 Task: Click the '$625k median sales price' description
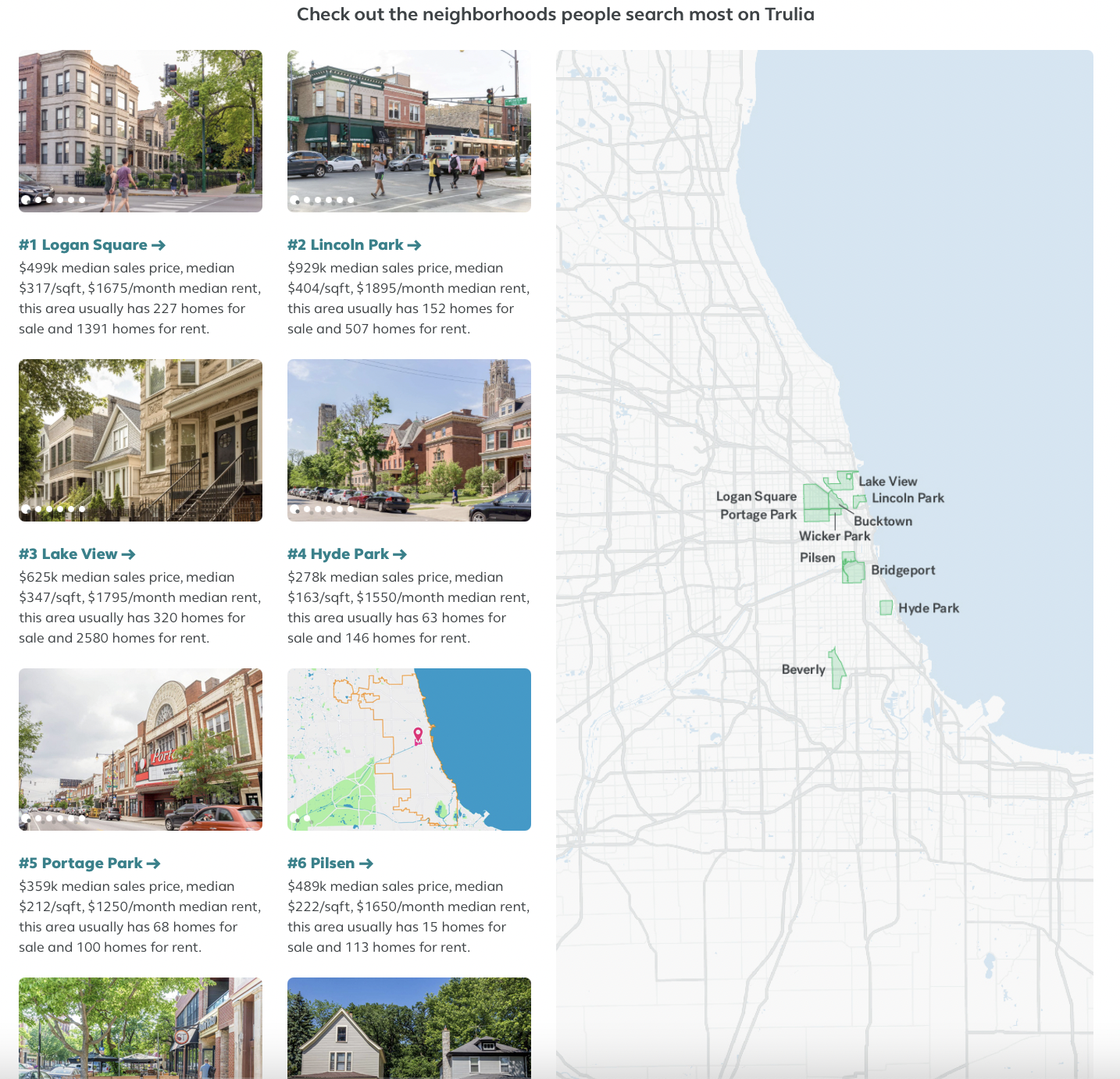tap(140, 607)
